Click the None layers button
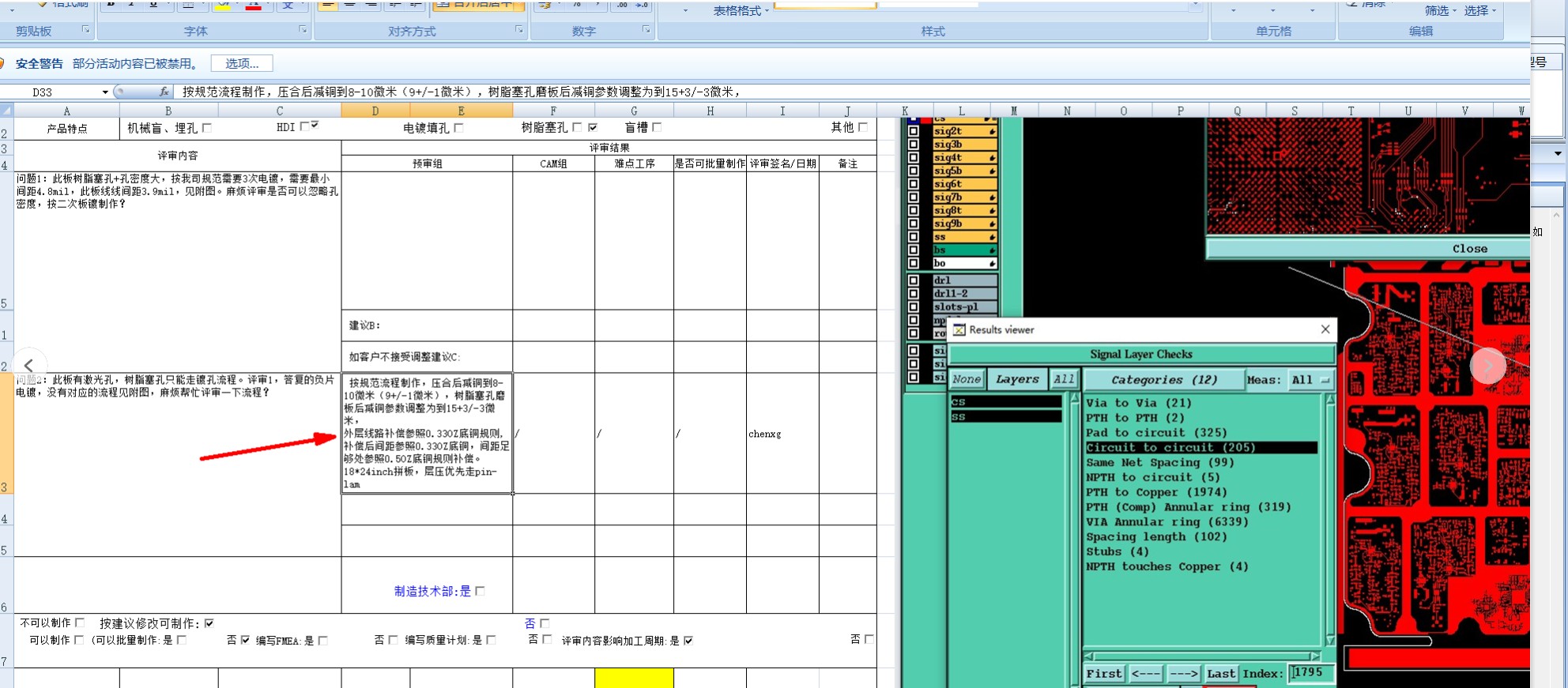The height and width of the screenshot is (688, 1568). tap(967, 379)
